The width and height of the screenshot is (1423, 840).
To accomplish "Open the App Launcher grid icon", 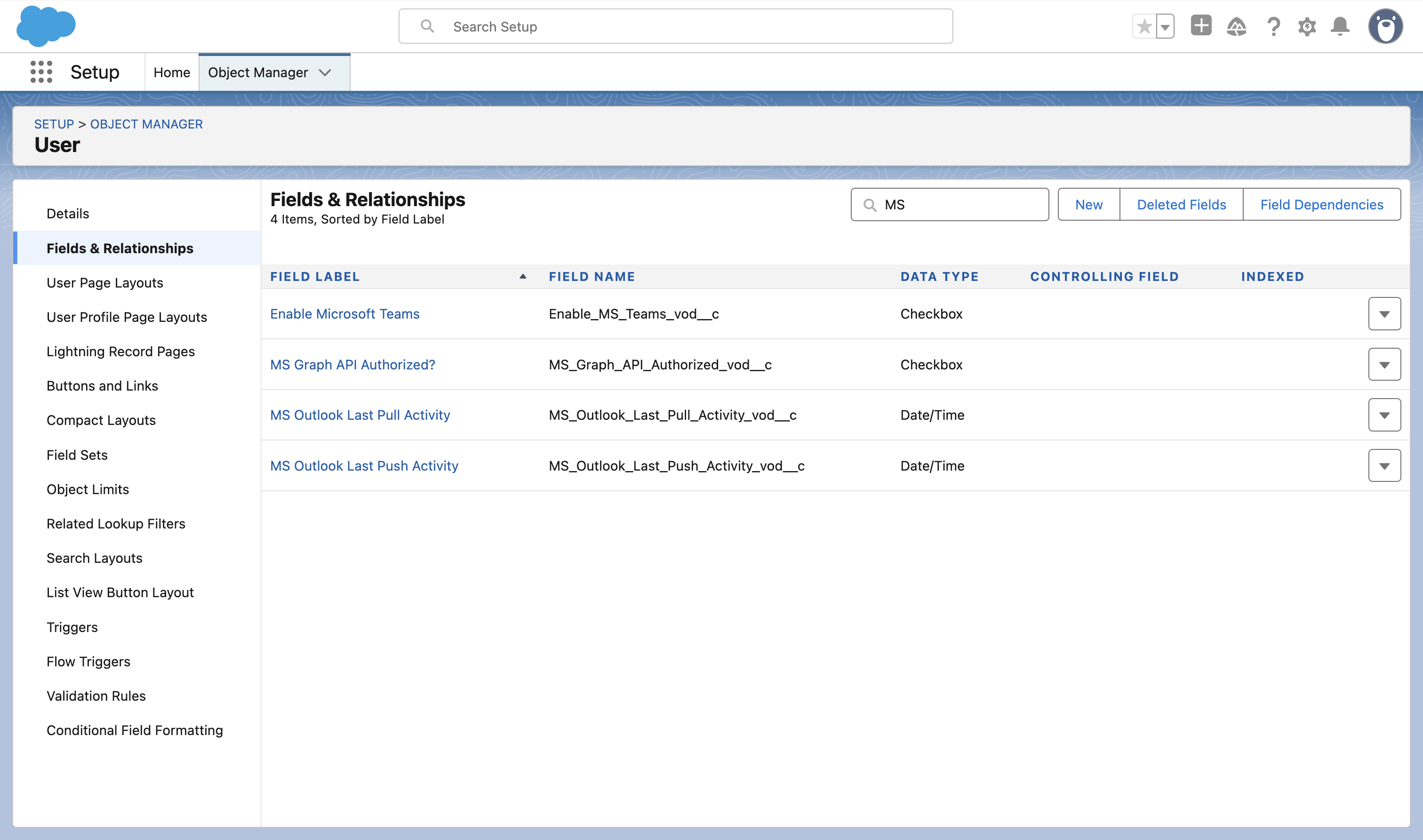I will pos(41,72).
